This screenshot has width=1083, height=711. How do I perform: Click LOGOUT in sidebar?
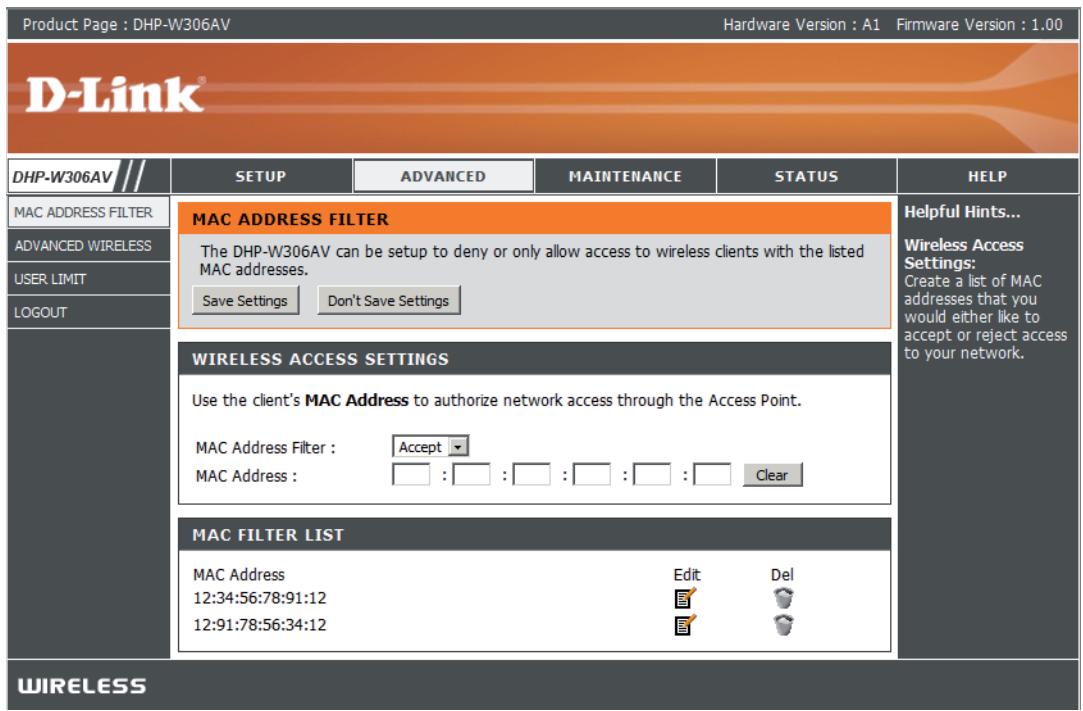pyautogui.click(x=88, y=312)
